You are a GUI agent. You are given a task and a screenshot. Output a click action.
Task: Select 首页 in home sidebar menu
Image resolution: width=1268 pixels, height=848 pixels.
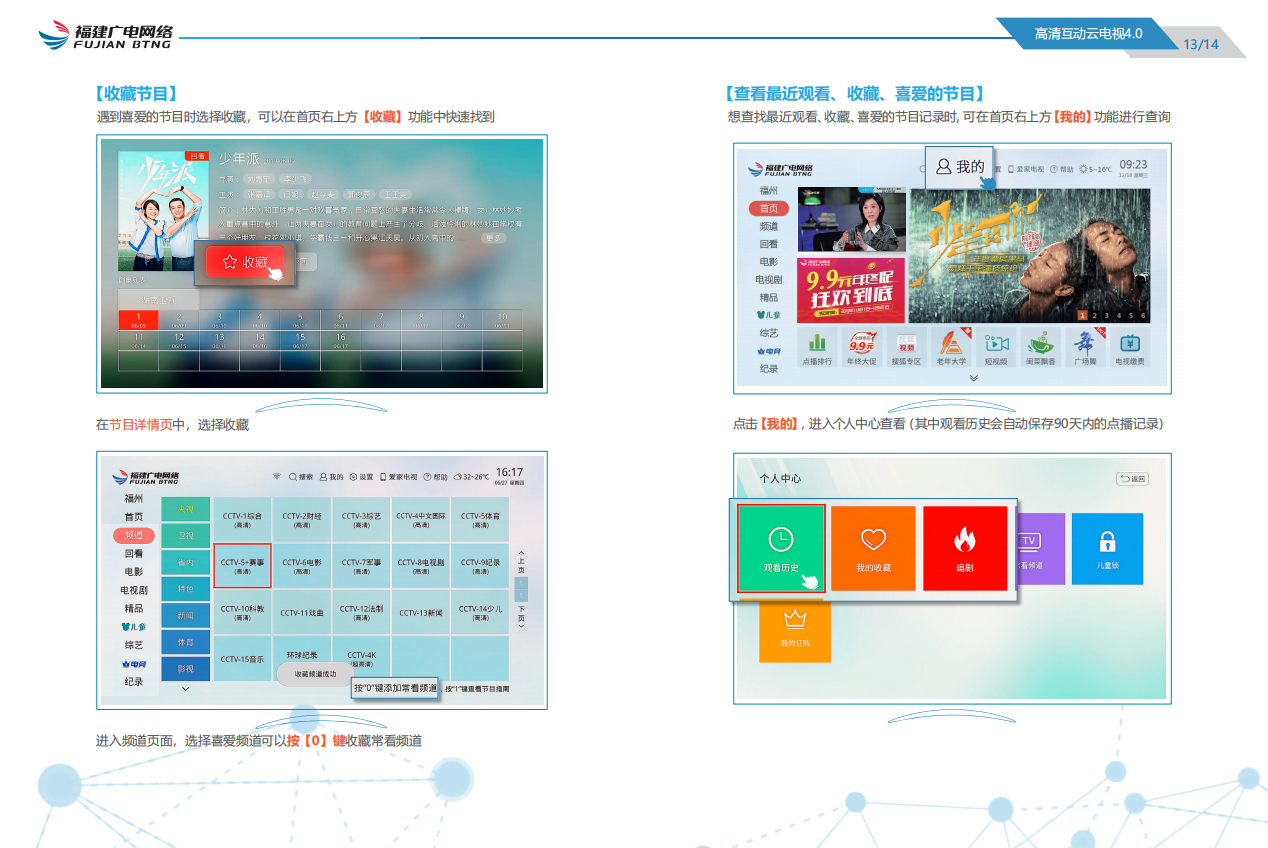point(768,208)
